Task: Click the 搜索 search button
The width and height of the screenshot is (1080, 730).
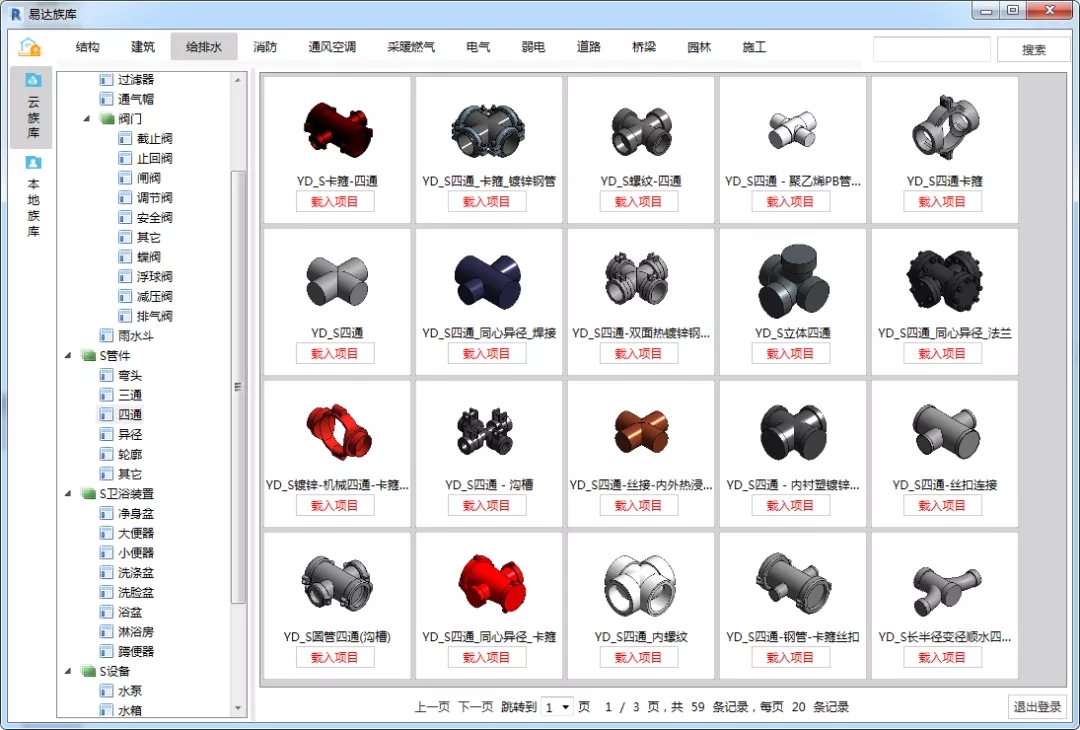Action: (1034, 49)
